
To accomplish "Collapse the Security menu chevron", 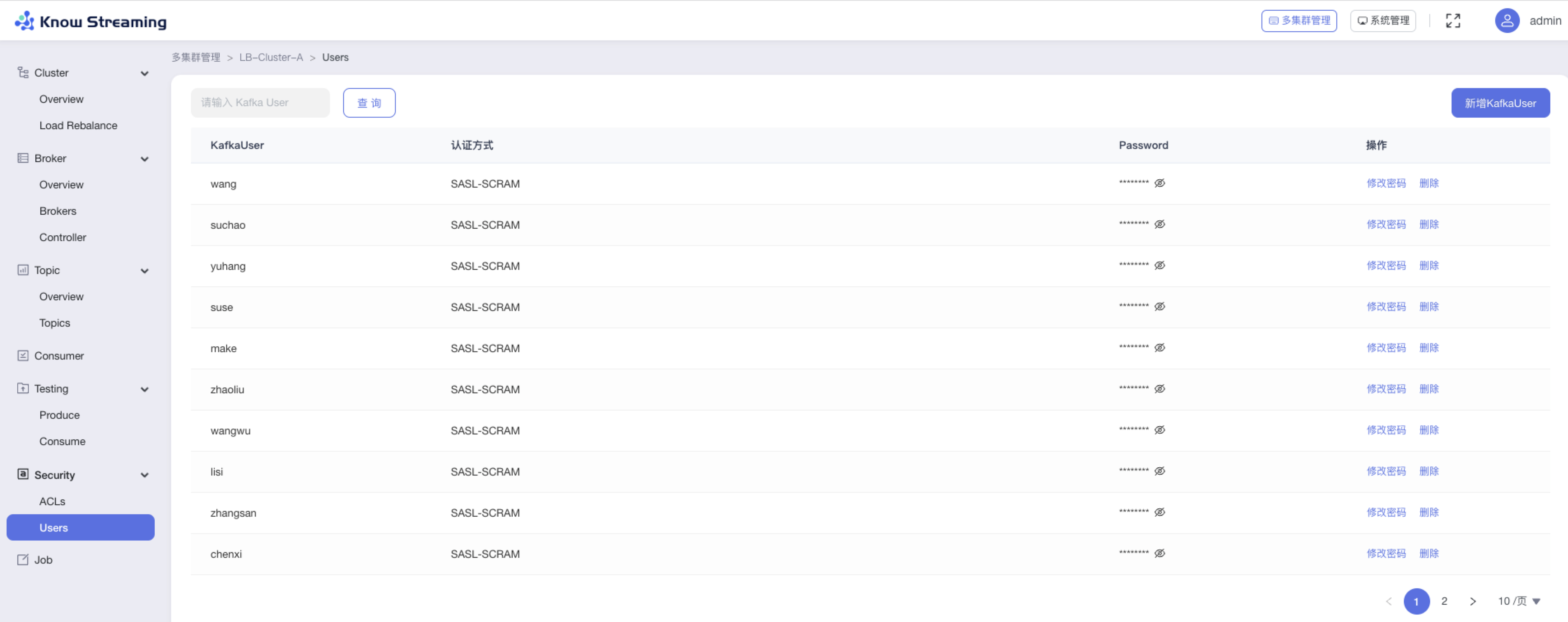I will point(144,475).
